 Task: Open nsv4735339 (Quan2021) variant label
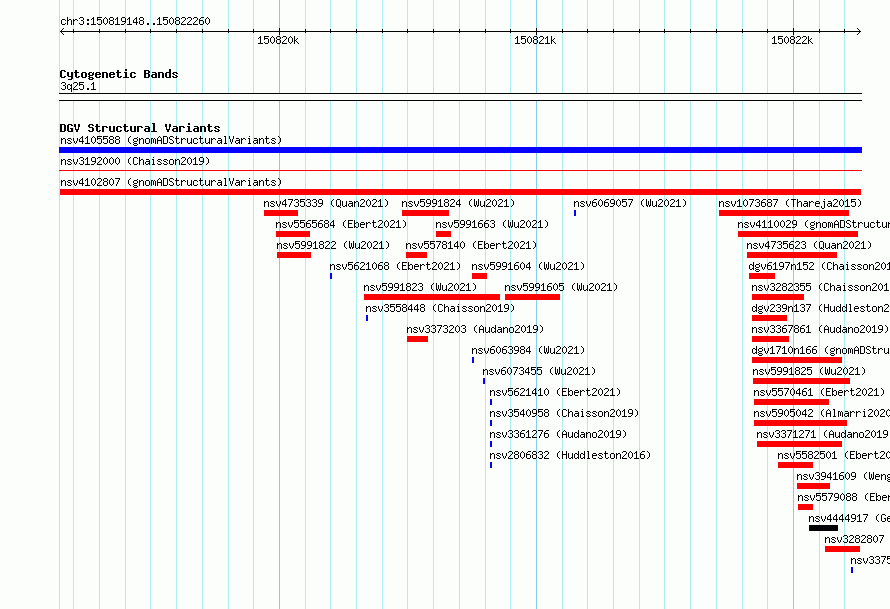[x=326, y=203]
